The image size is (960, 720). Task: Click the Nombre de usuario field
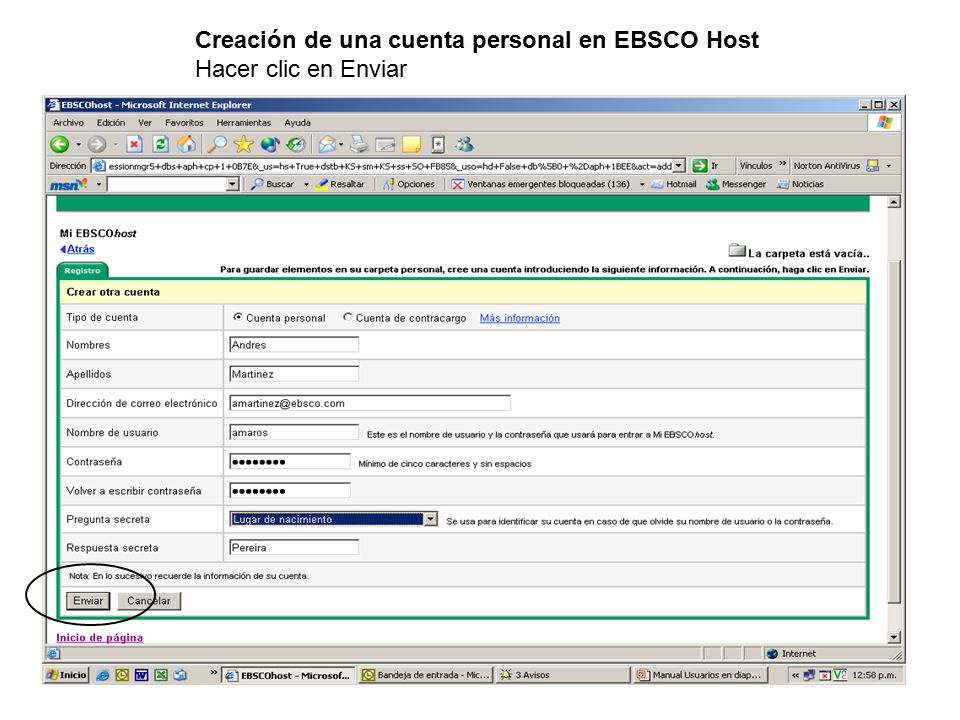(294, 432)
